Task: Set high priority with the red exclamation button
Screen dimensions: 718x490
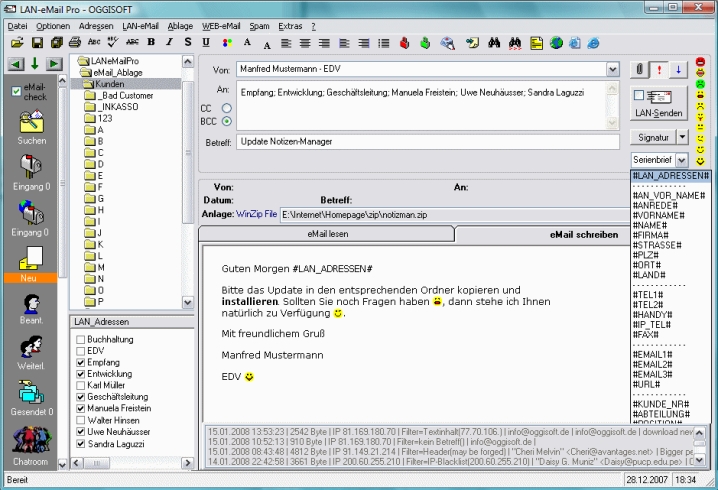Action: point(659,69)
